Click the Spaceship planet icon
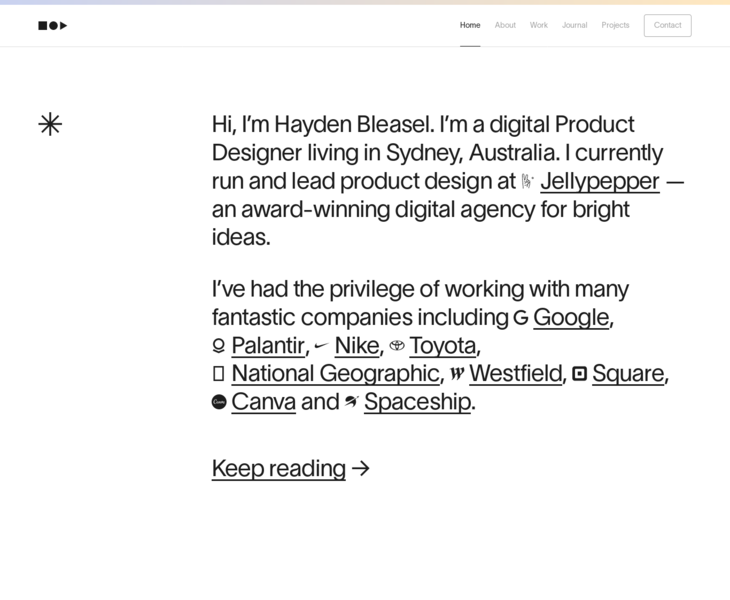 (352, 402)
